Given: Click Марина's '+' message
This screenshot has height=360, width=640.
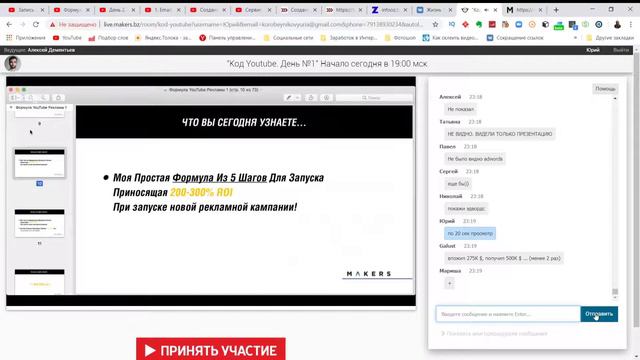Looking at the screenshot, I should point(449,283).
